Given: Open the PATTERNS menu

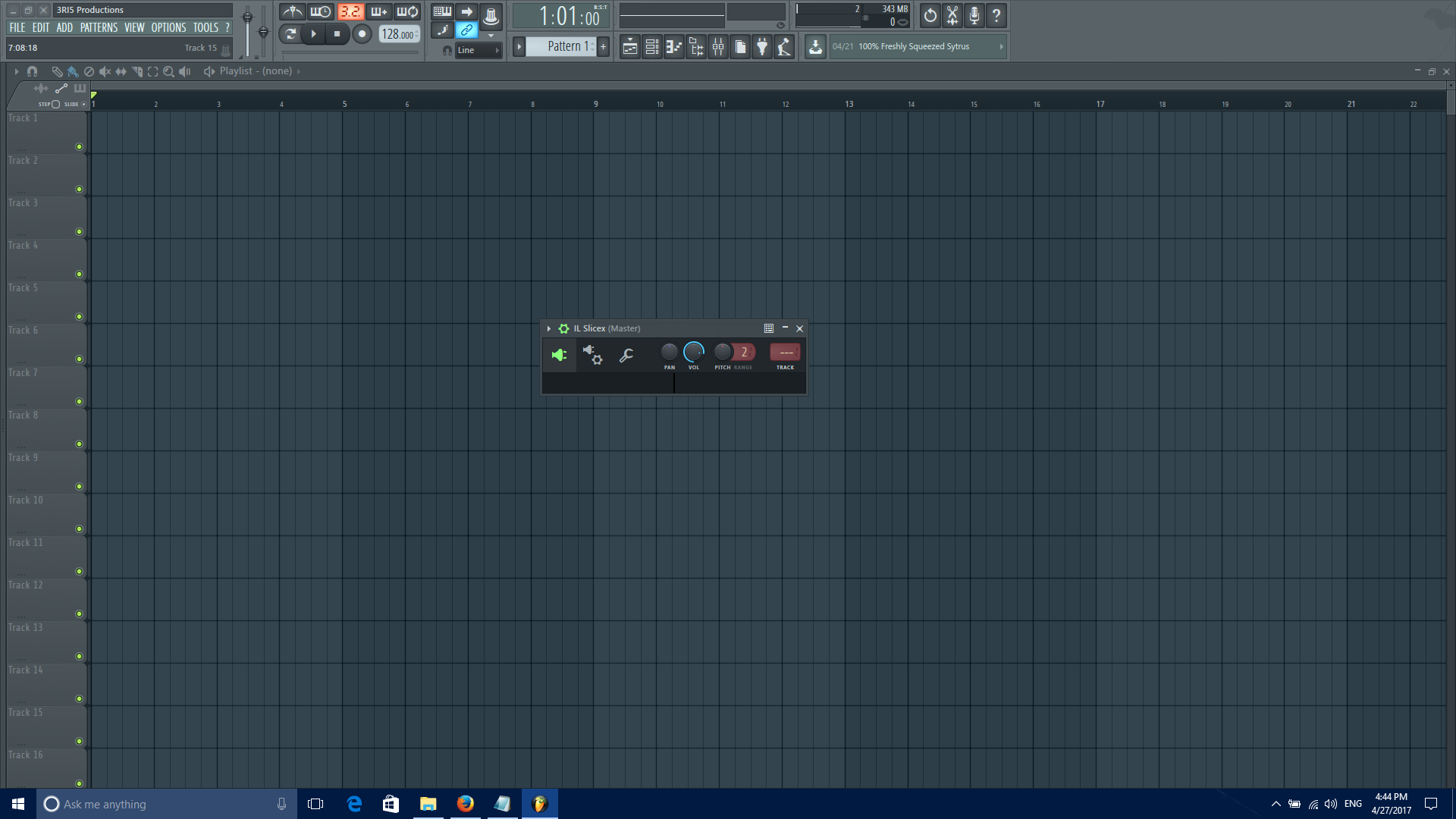Looking at the screenshot, I should [99, 28].
